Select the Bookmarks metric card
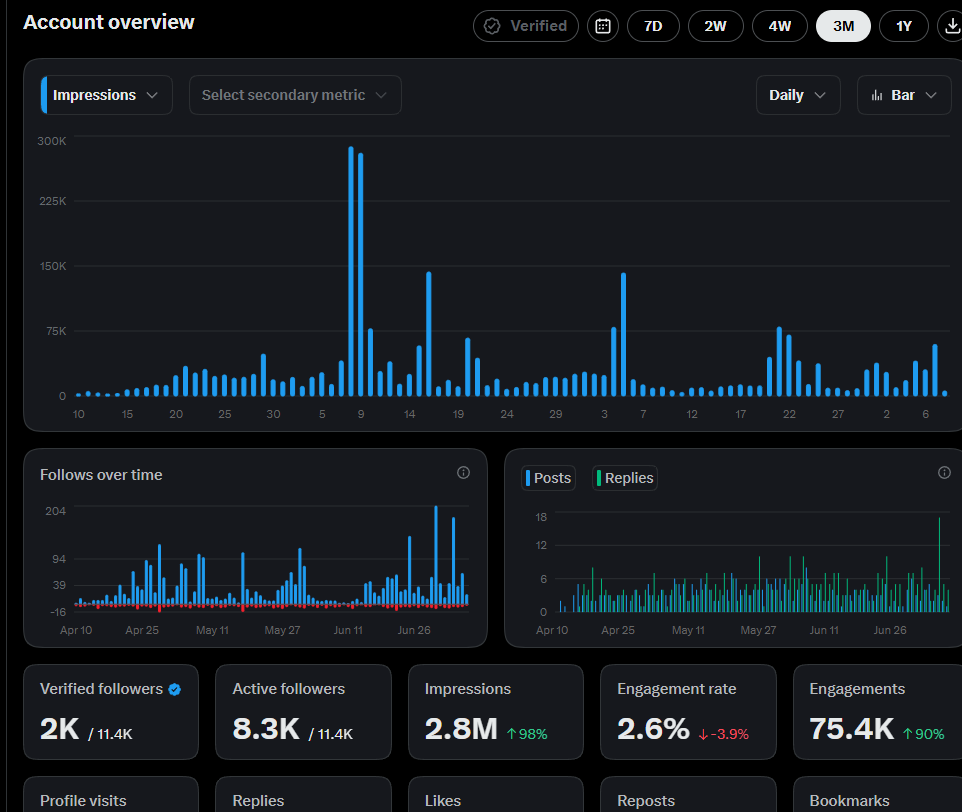 878,795
